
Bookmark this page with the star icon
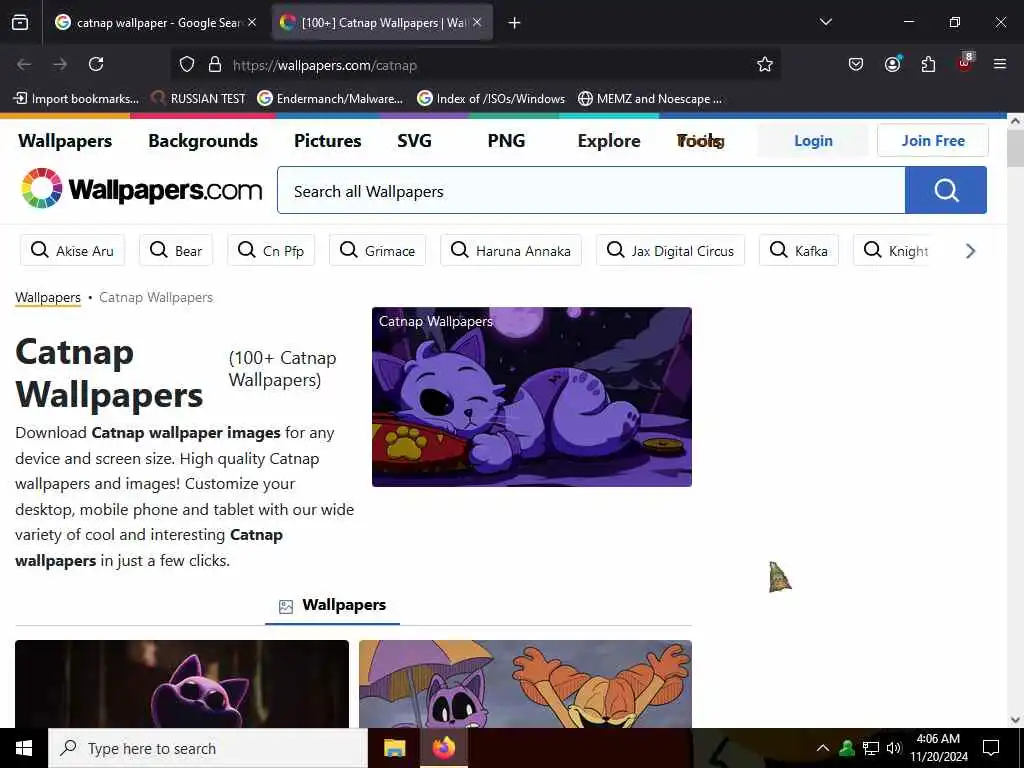[765, 64]
